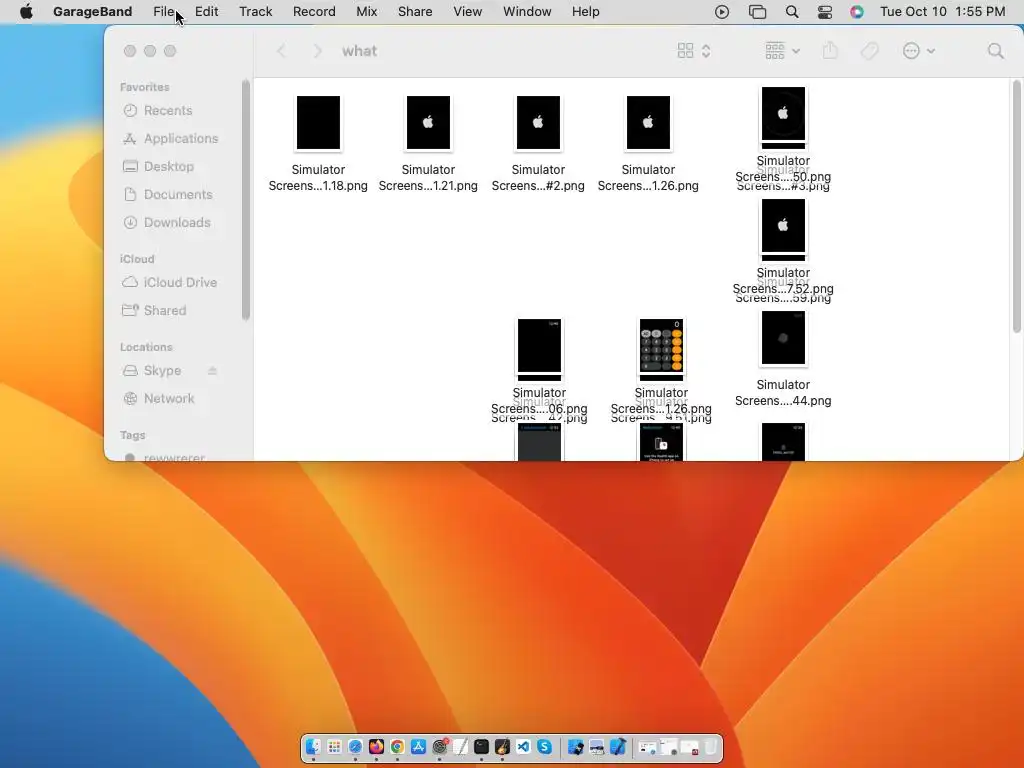This screenshot has height=768, width=1024.
Task: Launch Safari from the Dock
Action: [x=355, y=746]
